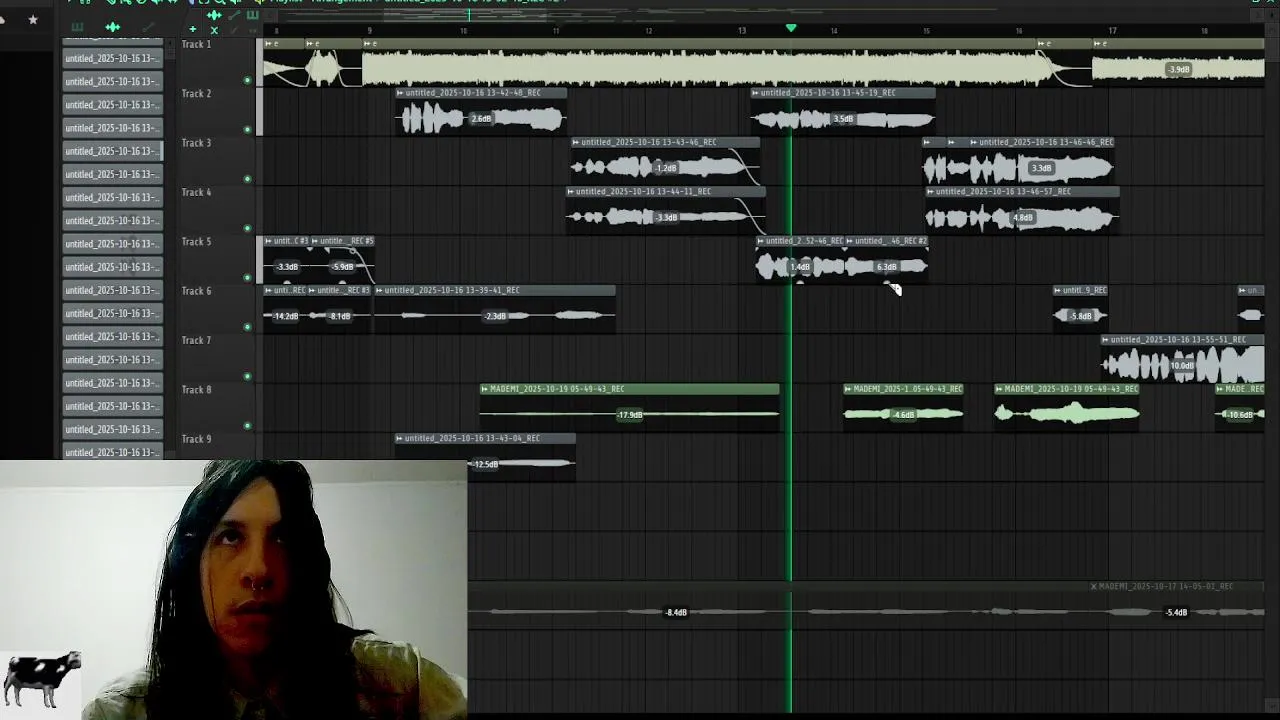Mute Track 1 with its green dot

click(x=247, y=80)
